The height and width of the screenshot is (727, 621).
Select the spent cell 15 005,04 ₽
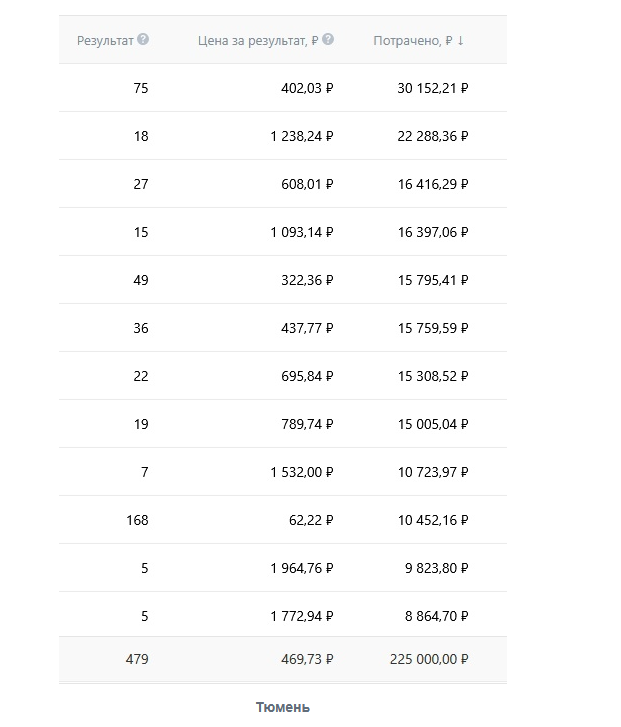[x=433, y=424]
